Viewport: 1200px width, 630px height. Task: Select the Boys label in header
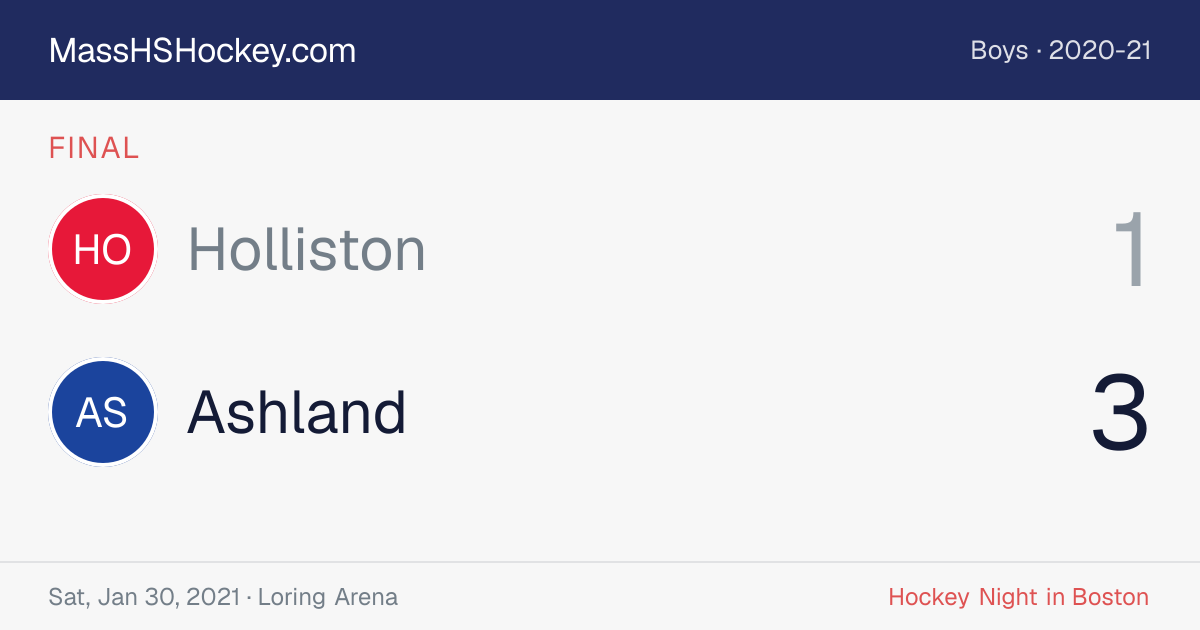pos(999,51)
